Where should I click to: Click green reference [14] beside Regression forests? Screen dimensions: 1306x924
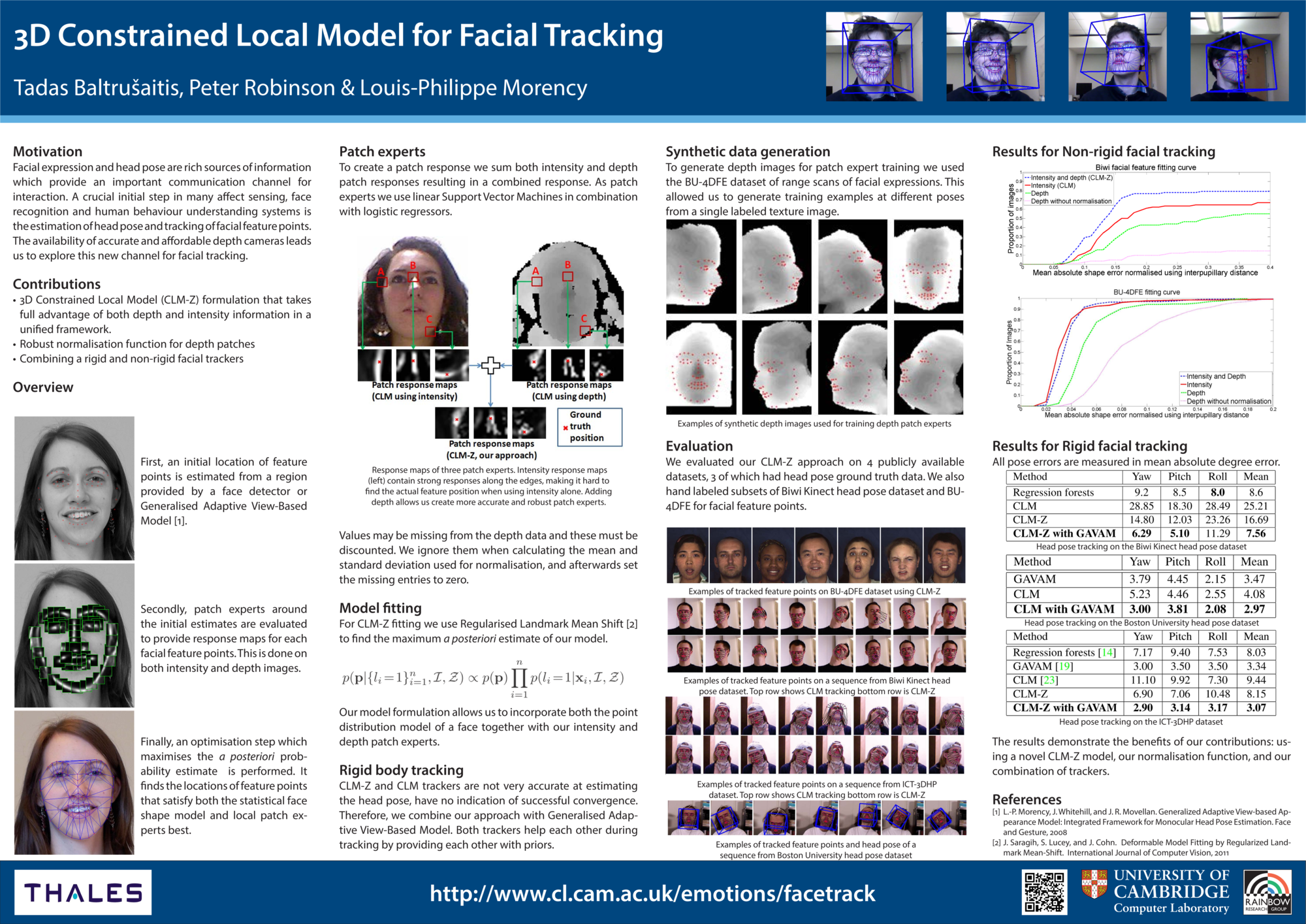click(1107, 652)
